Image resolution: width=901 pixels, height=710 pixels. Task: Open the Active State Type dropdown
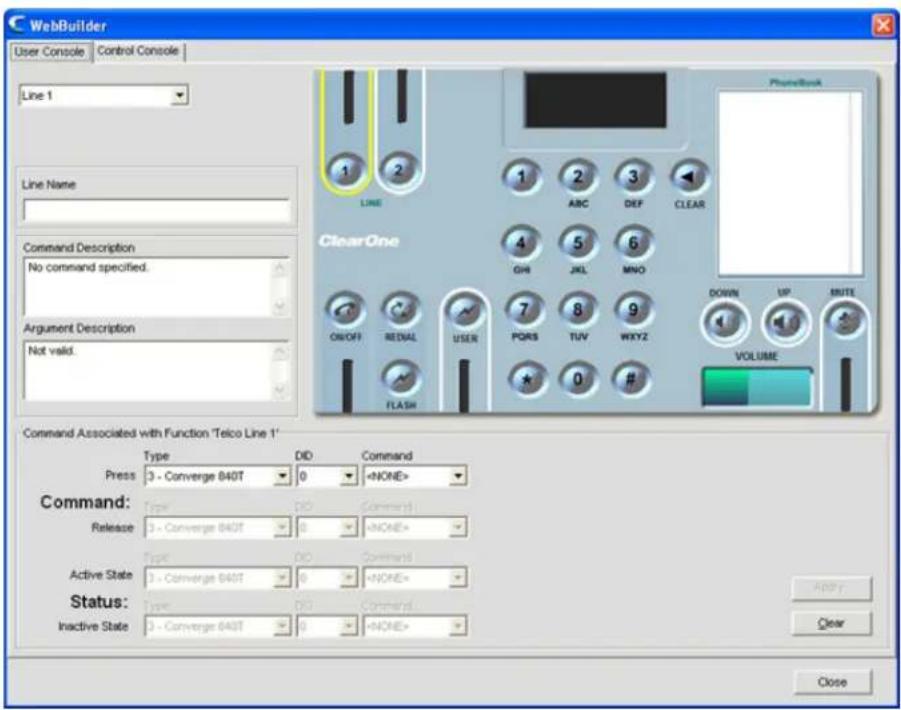point(282,578)
